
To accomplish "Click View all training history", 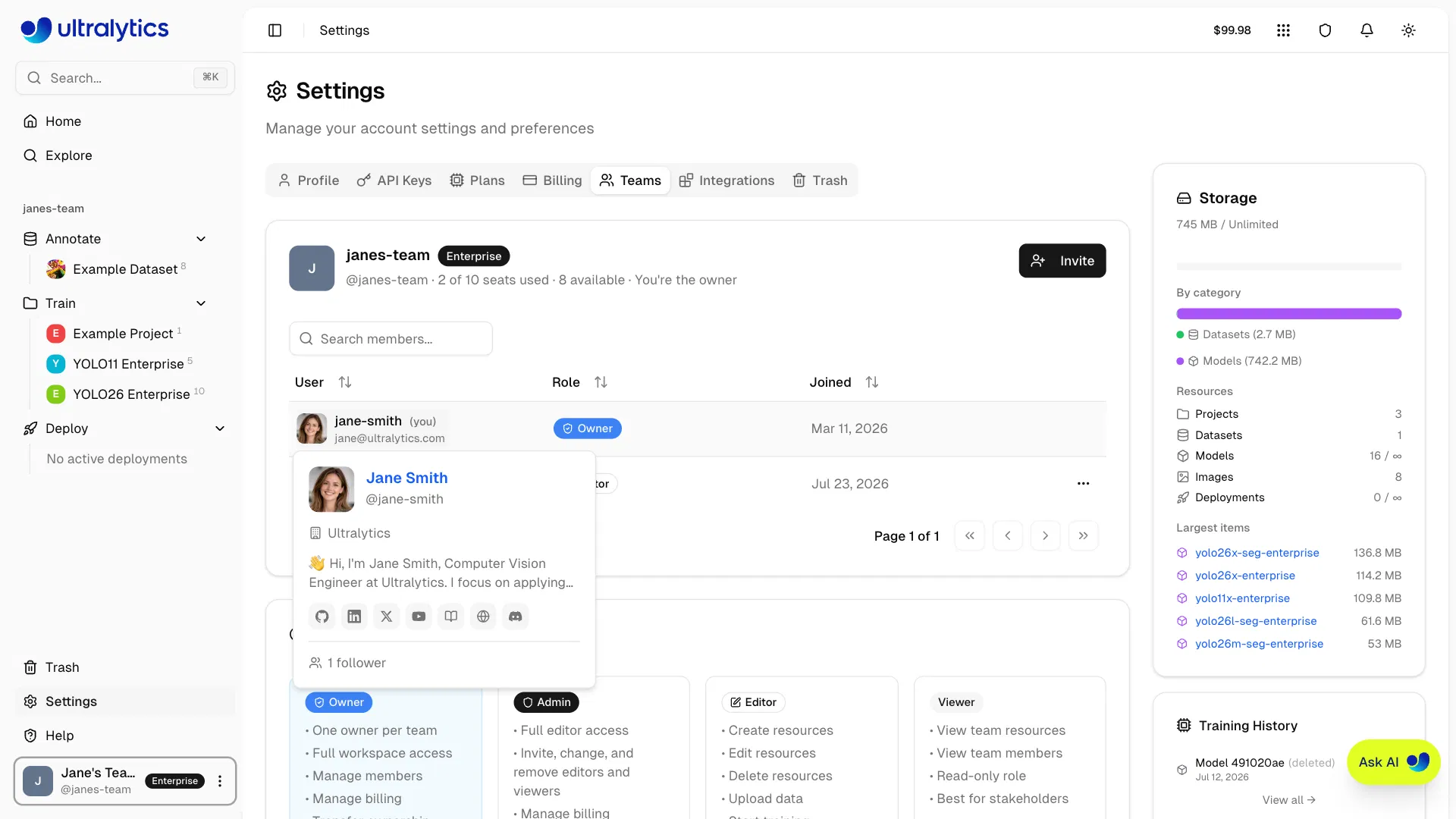I will point(1288,800).
